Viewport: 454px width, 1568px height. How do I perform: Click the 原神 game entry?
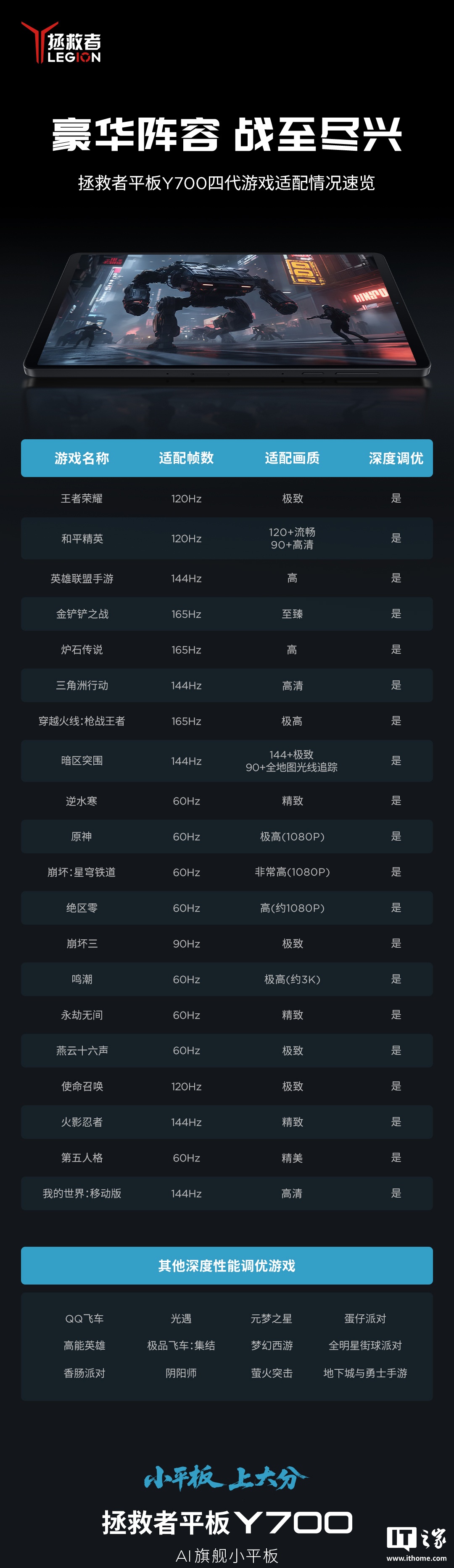82,837
